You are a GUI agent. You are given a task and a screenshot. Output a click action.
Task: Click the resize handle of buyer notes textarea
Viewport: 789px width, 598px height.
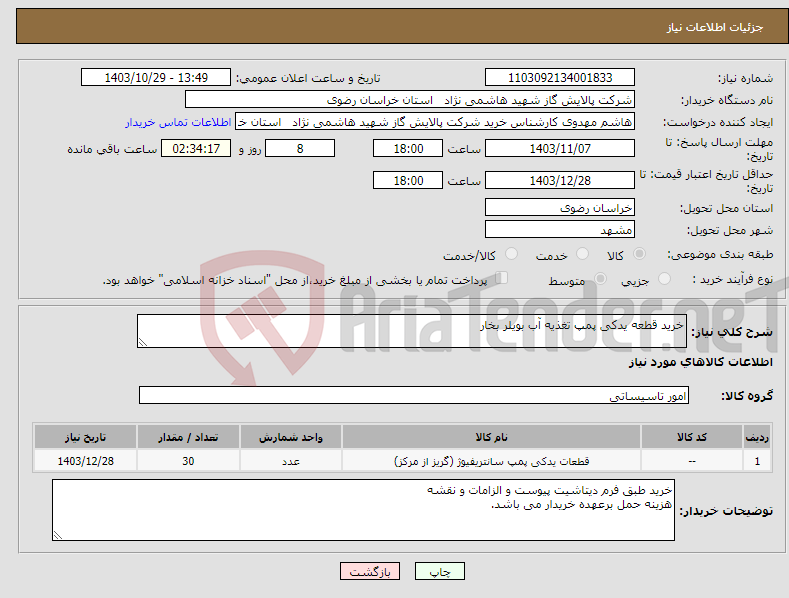pyautogui.click(x=58, y=536)
